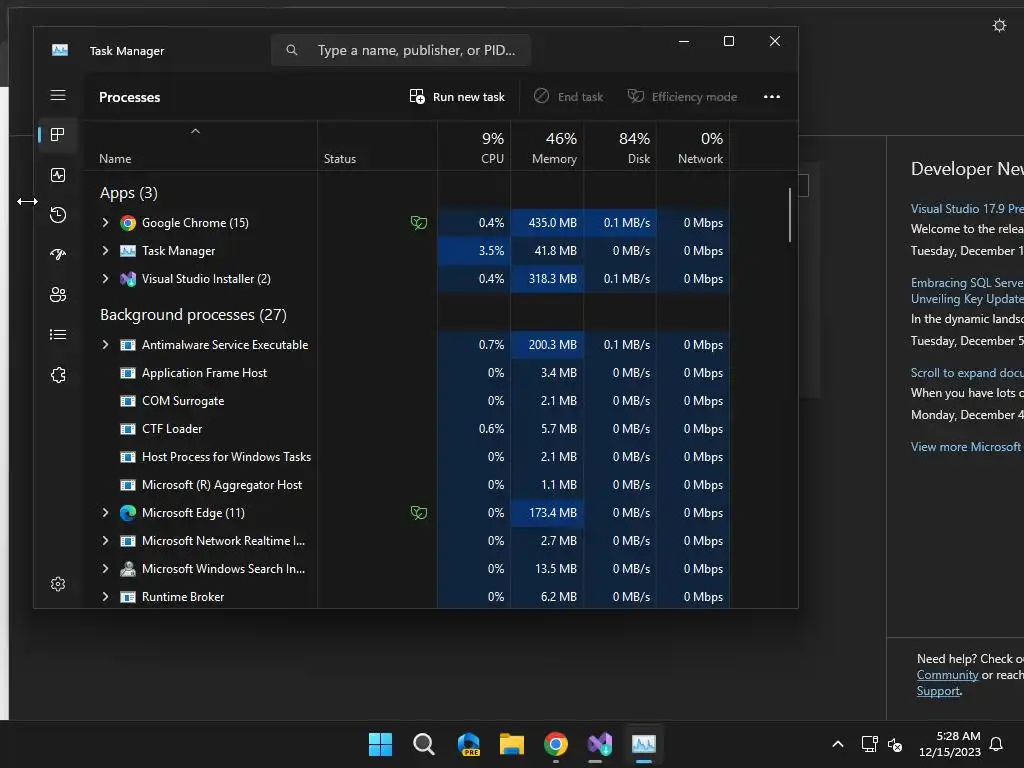This screenshot has height=768, width=1024.
Task: Expand the Google Chrome (15) process group
Action: [x=105, y=223]
